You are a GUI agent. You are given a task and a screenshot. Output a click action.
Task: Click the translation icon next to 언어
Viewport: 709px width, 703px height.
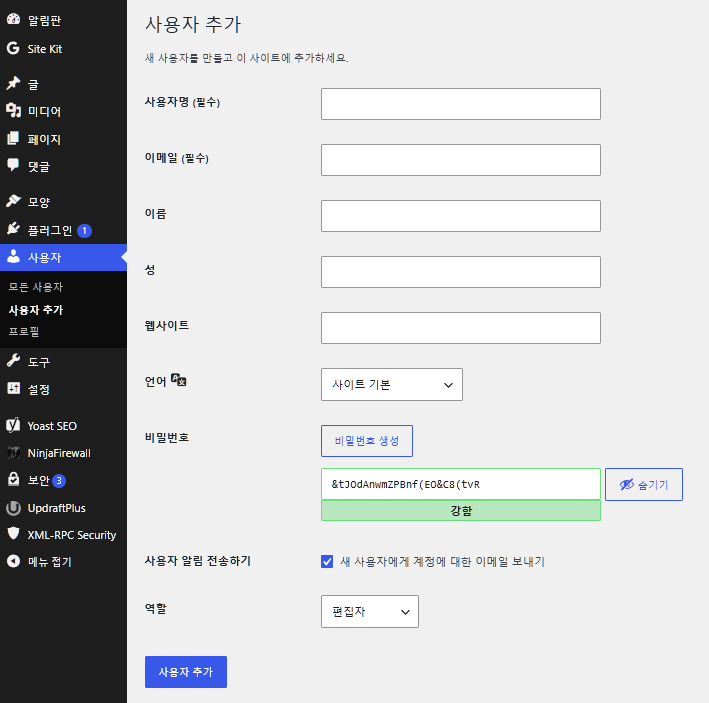[x=179, y=380]
